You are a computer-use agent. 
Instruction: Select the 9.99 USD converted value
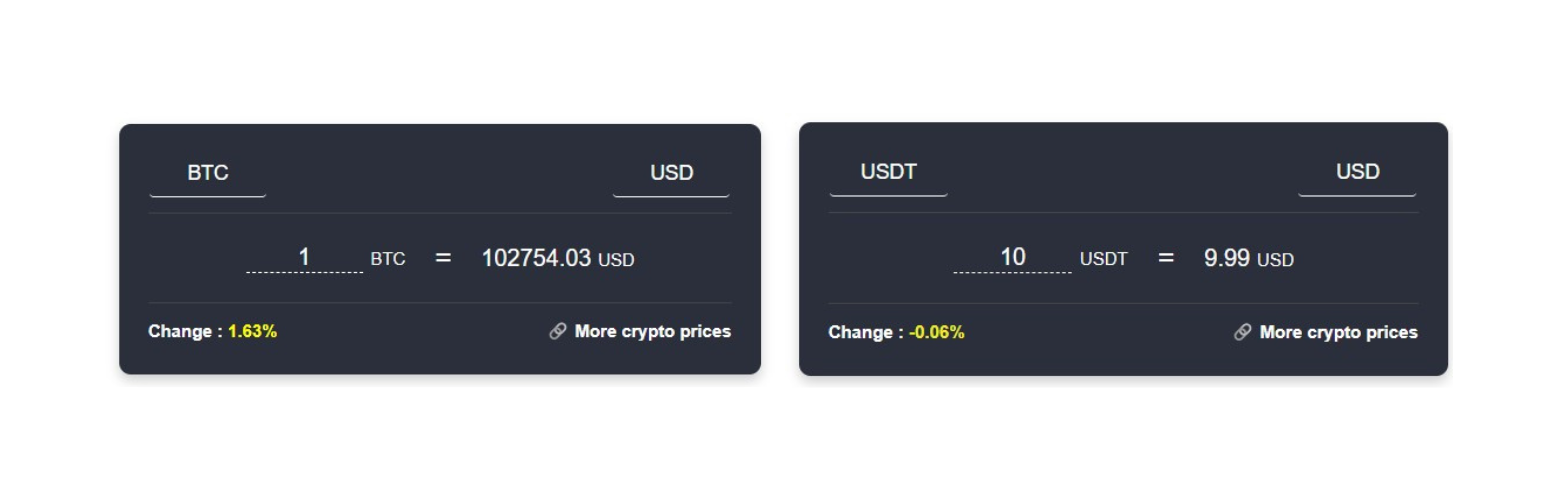click(x=1249, y=258)
